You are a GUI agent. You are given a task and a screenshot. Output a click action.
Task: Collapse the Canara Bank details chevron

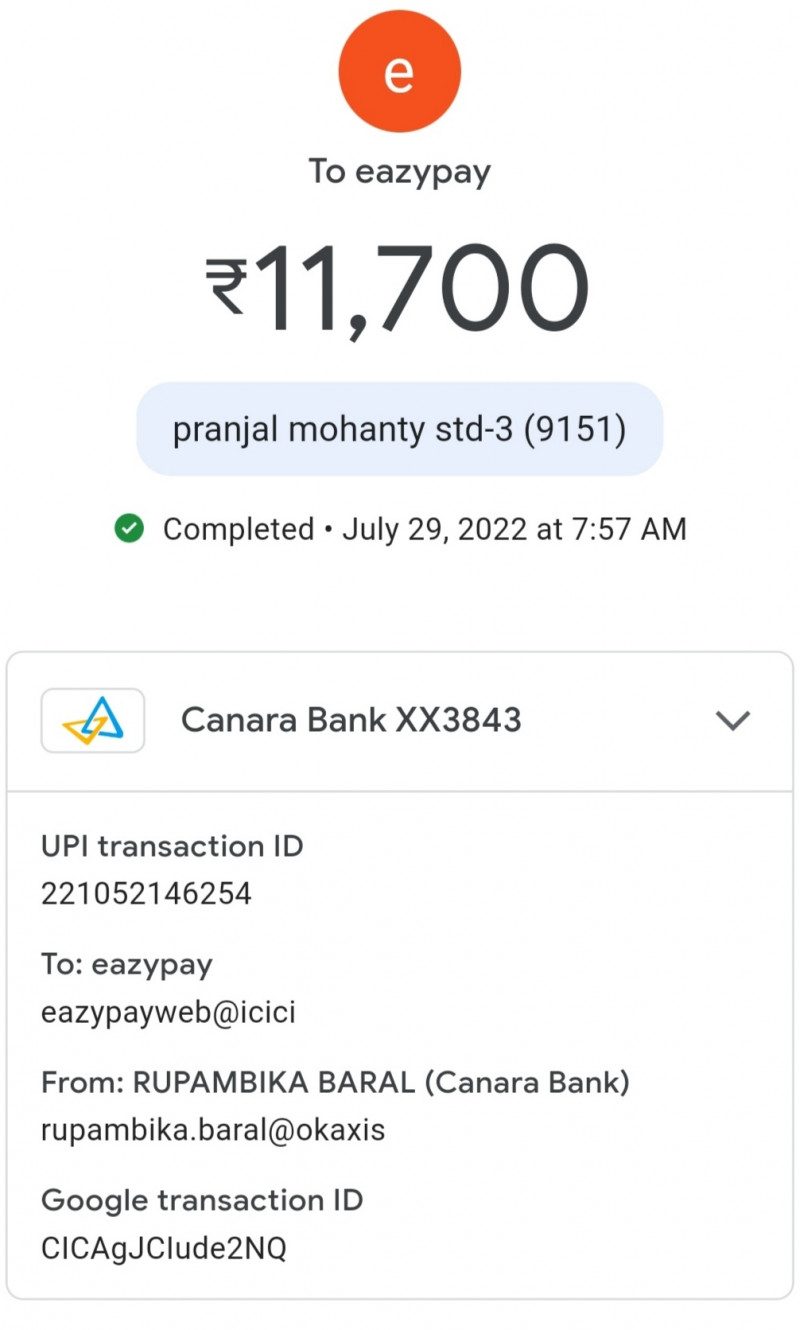pos(733,720)
